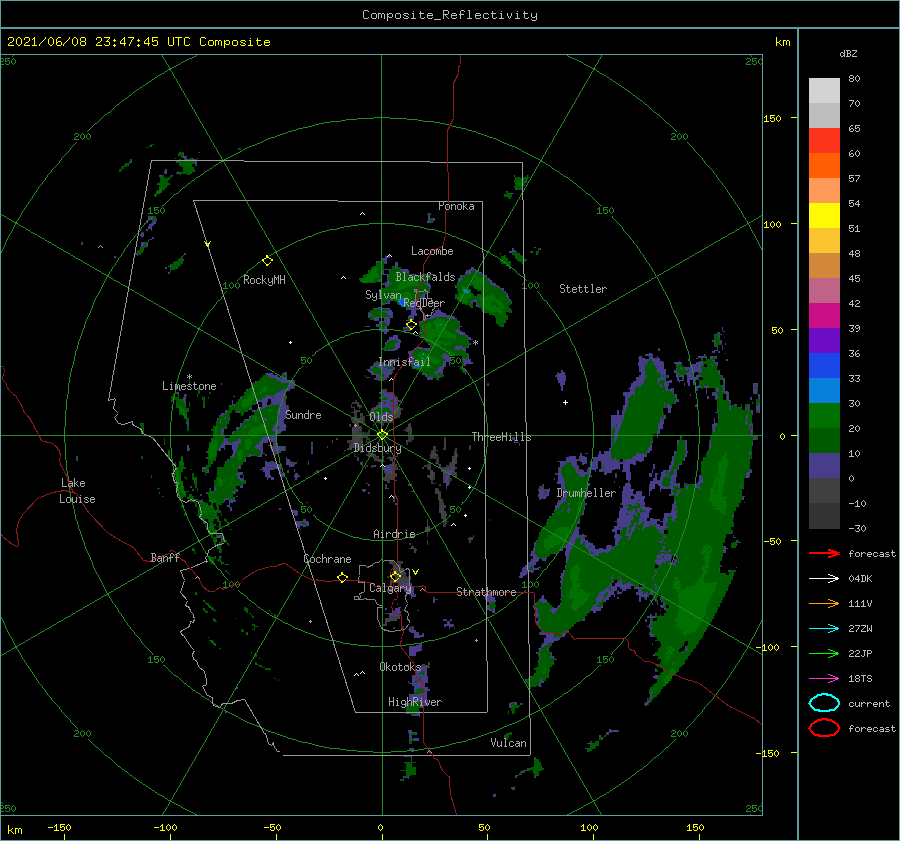Click the Stettler city label
Image resolution: width=900 pixels, height=841 pixels.
click(583, 289)
